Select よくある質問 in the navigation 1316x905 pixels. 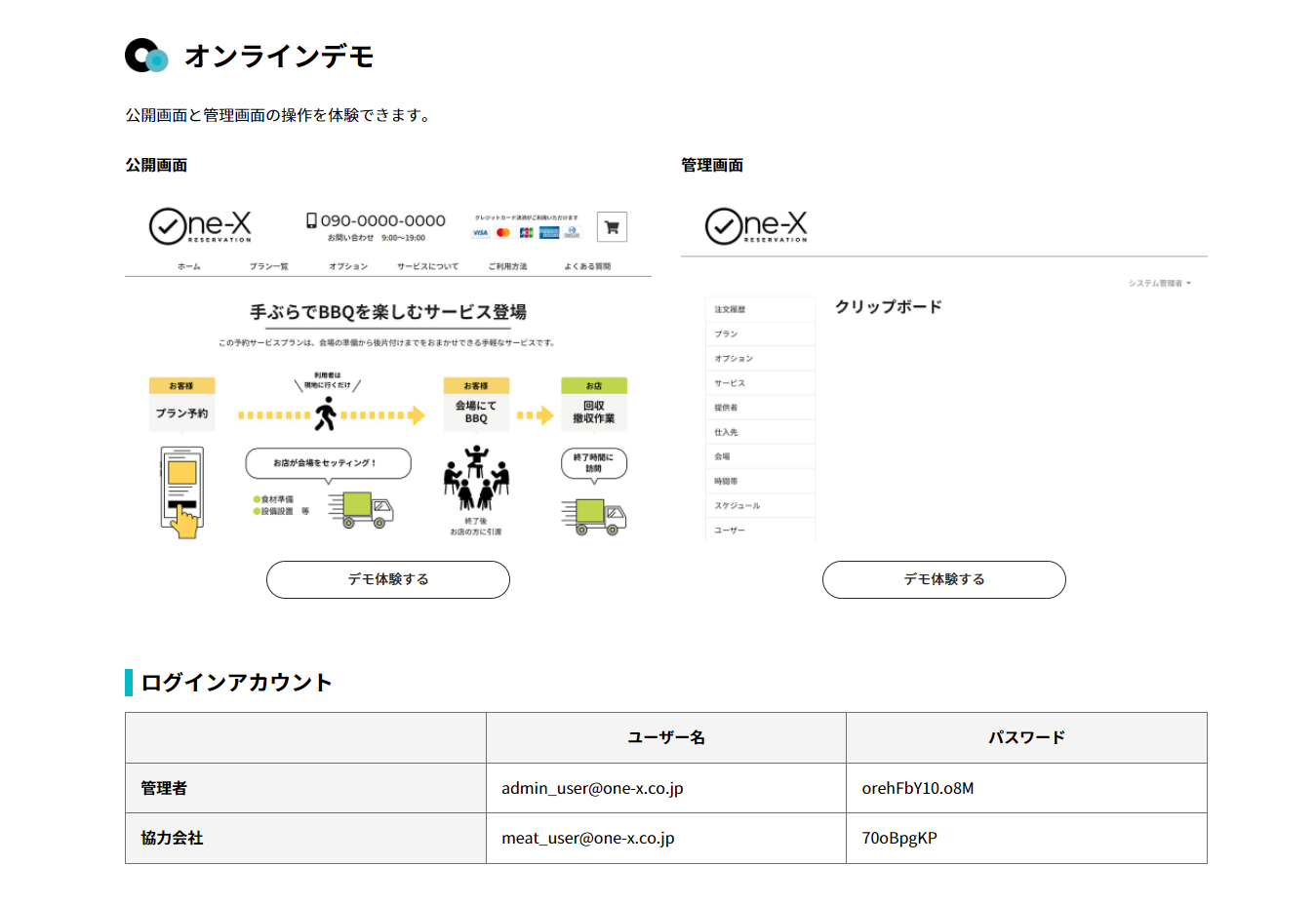coord(587,266)
